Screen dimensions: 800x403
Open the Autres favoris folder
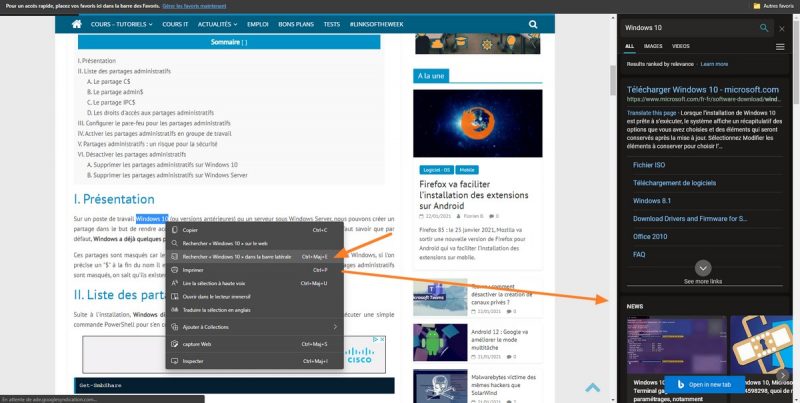774,6
